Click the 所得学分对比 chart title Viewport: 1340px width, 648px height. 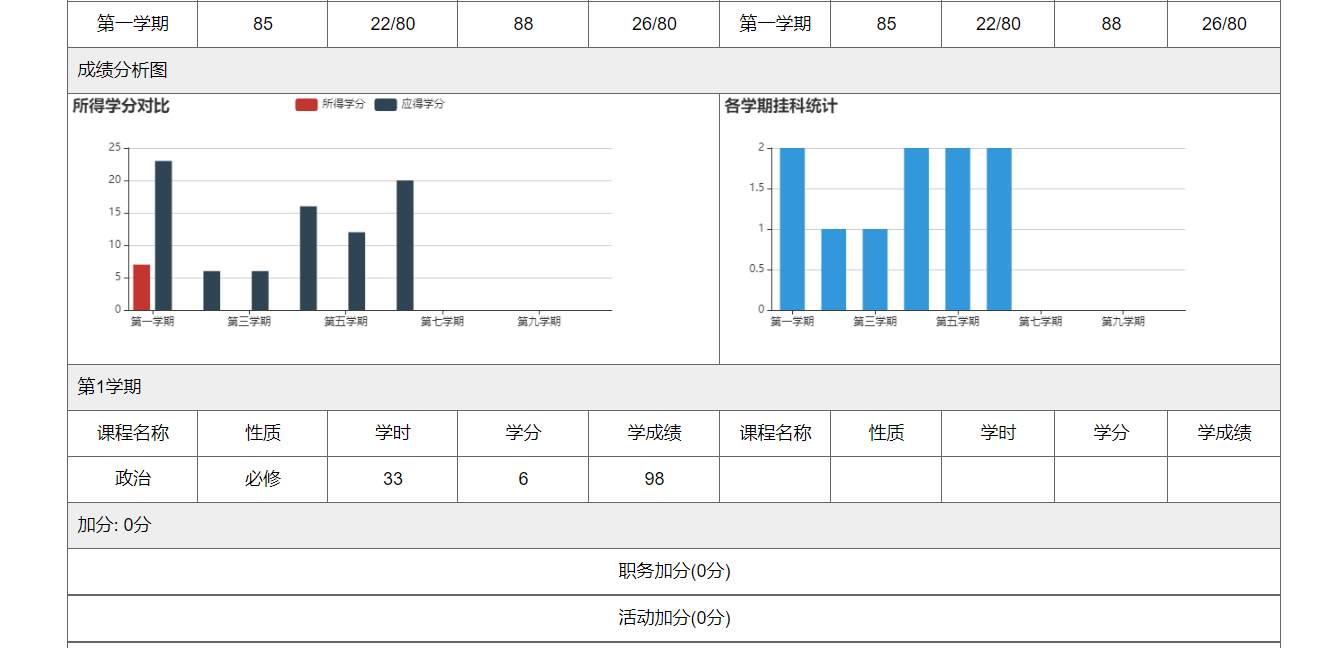coord(121,106)
